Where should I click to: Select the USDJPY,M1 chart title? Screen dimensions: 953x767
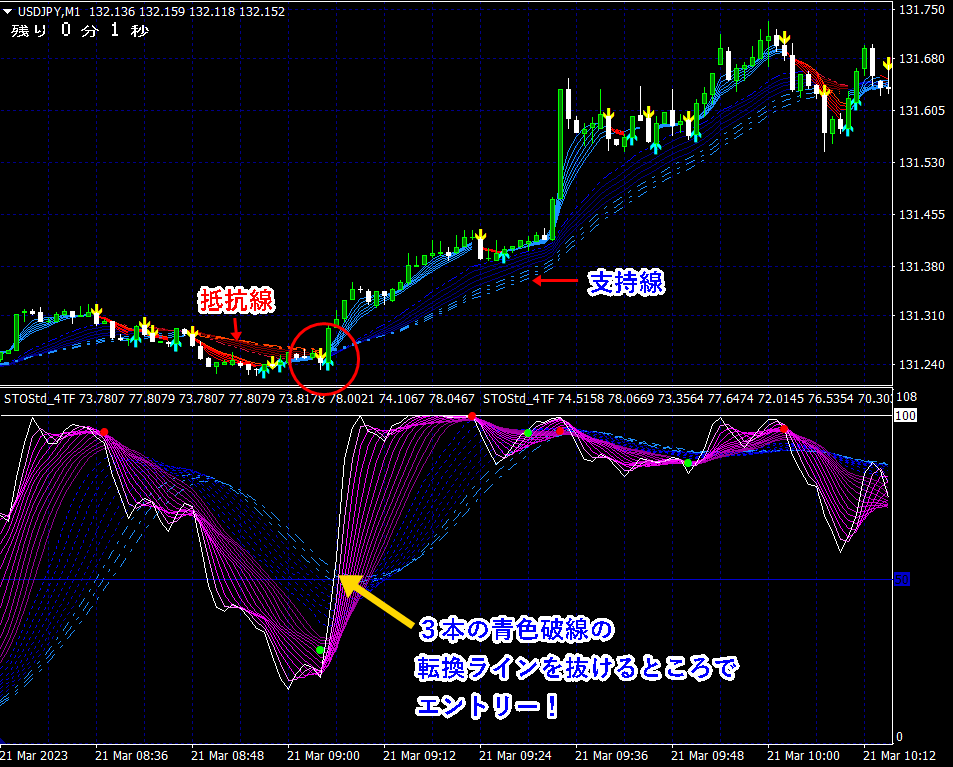click(x=49, y=11)
